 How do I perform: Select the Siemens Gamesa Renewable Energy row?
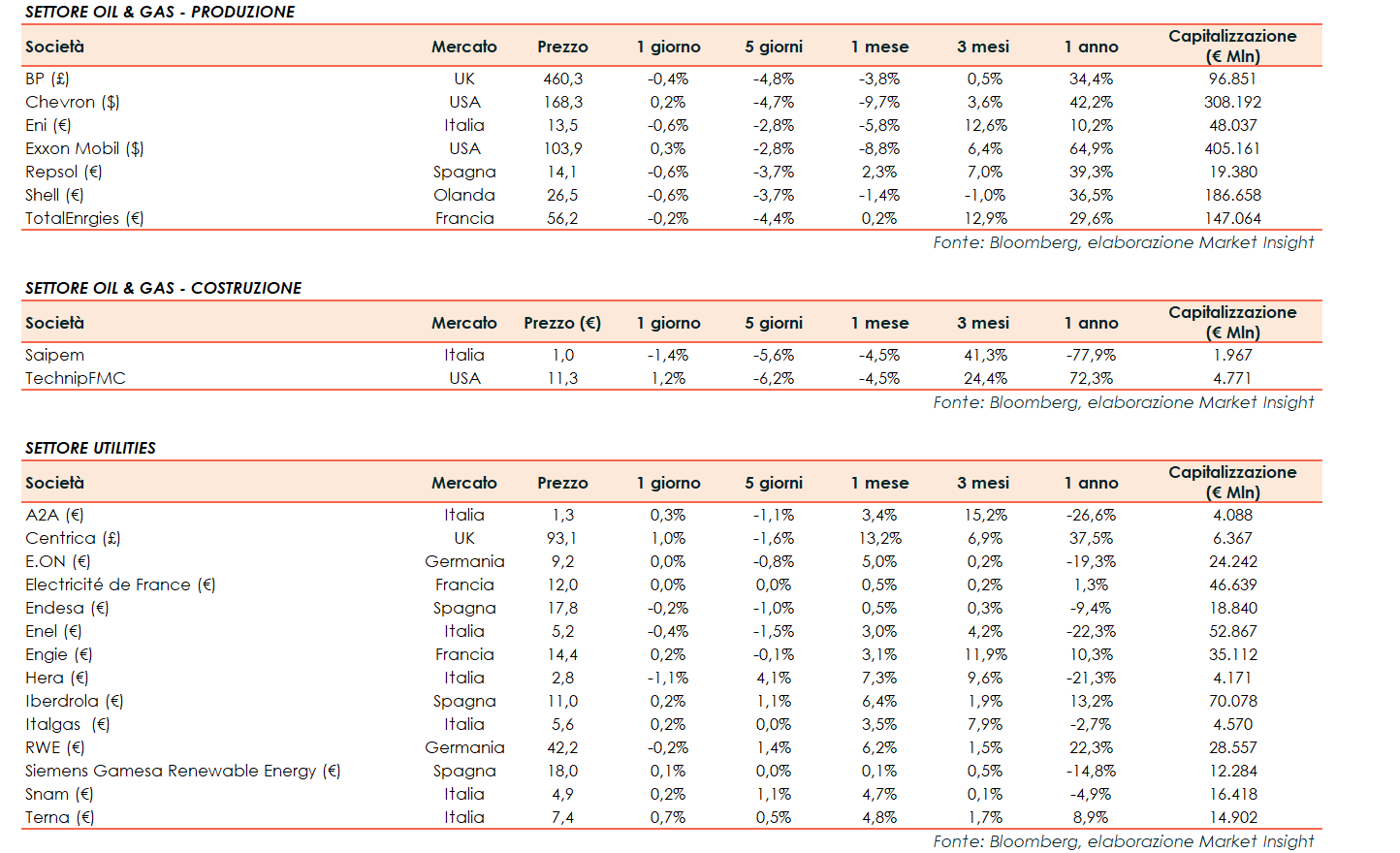[x=182, y=771]
